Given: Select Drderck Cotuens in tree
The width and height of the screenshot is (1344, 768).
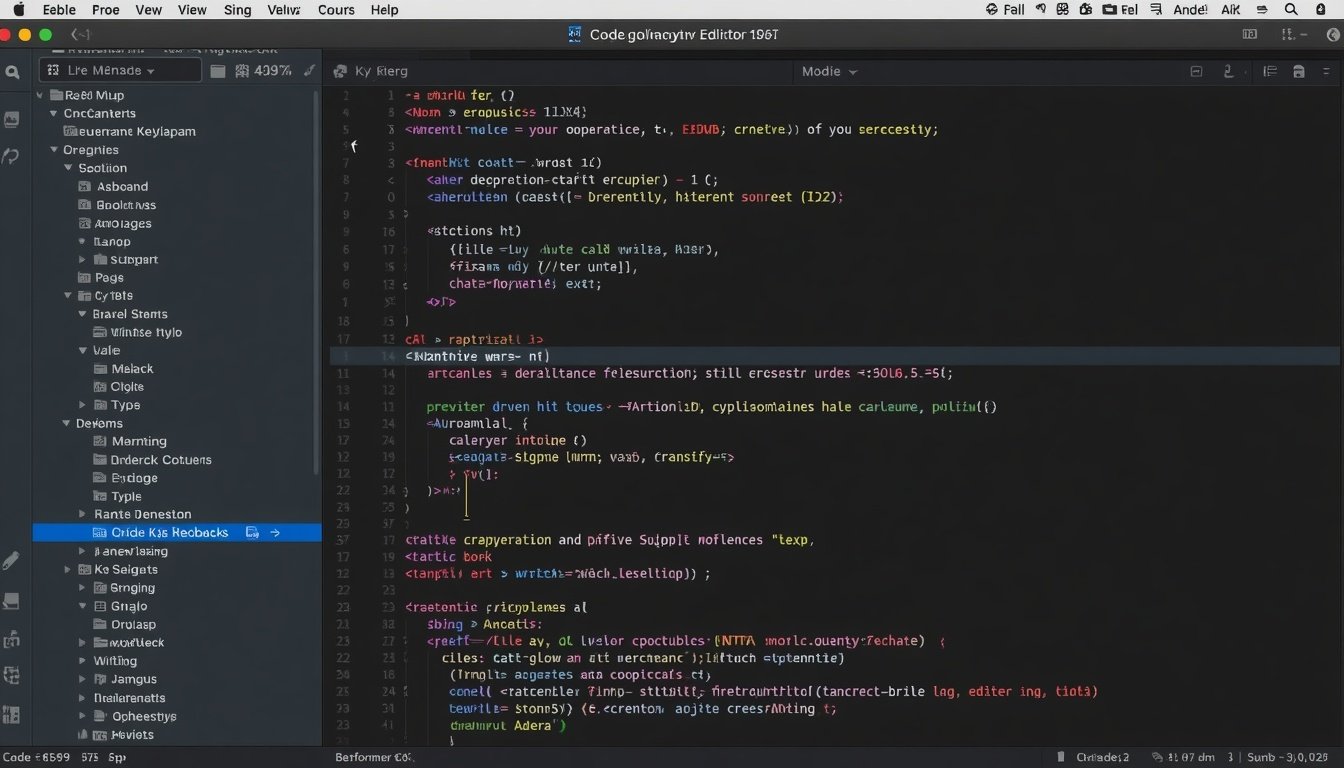Looking at the screenshot, I should (161, 460).
